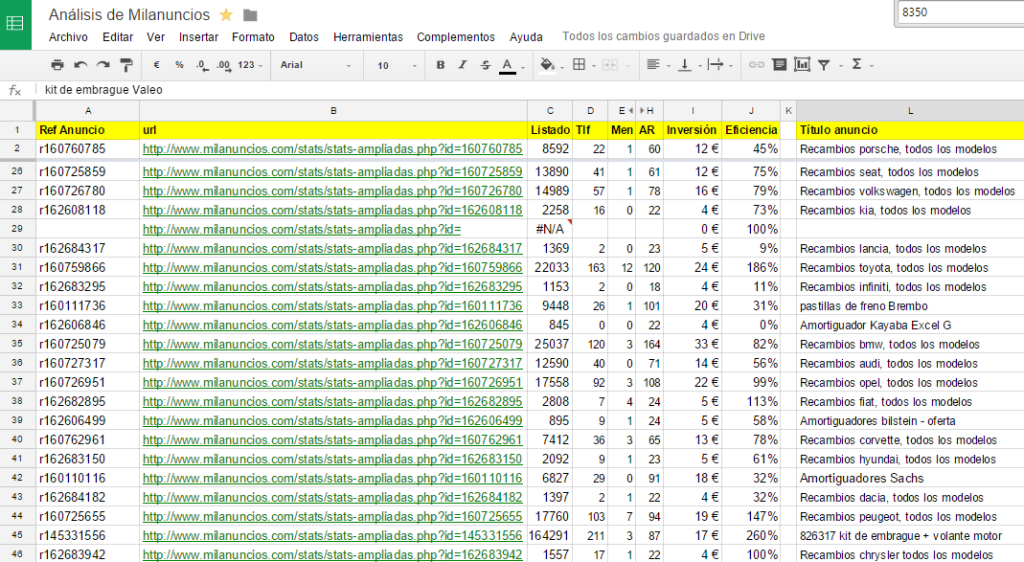1024x562 pixels.
Task: Open the stats link for id=160759866
Action: [332, 268]
